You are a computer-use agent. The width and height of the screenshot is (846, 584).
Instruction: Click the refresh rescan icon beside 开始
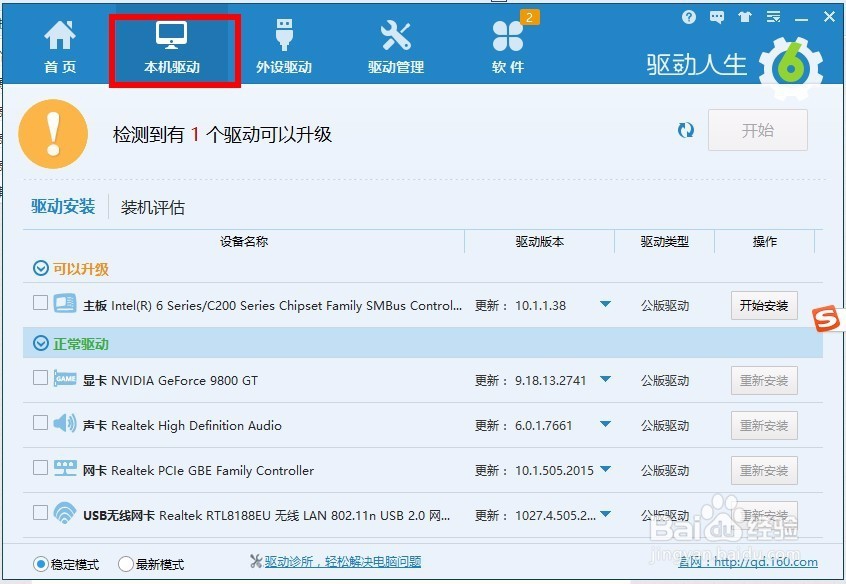coord(687,130)
